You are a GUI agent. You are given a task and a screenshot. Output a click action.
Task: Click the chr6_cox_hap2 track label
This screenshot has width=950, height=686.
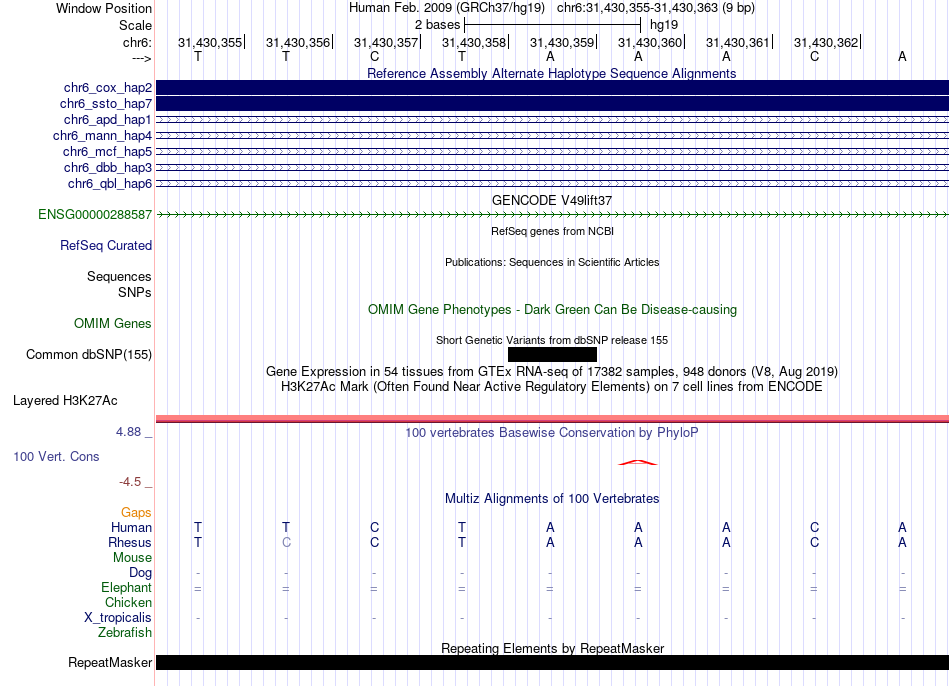coord(108,88)
